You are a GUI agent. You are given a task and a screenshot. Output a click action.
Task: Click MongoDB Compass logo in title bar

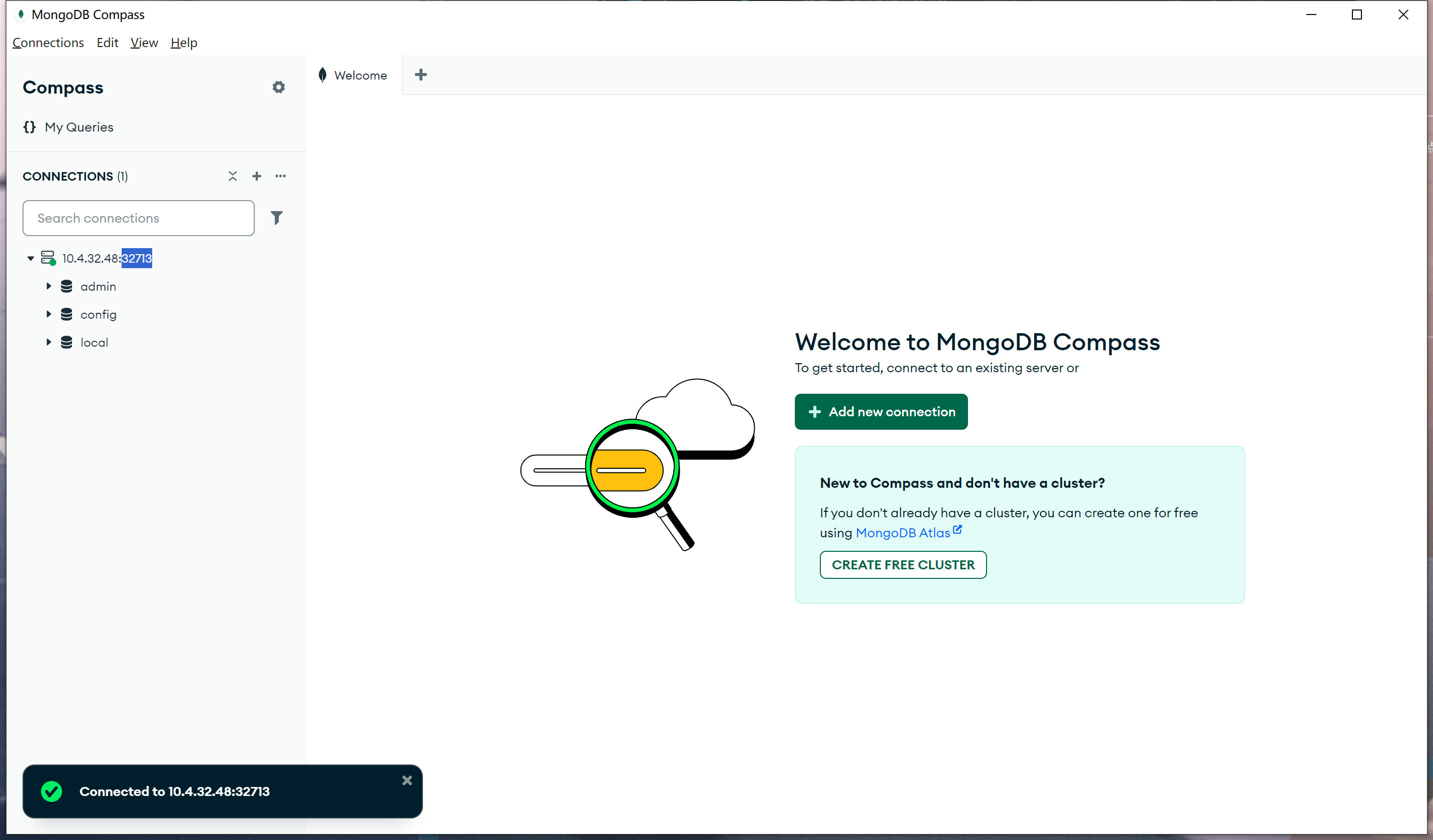[x=21, y=14]
